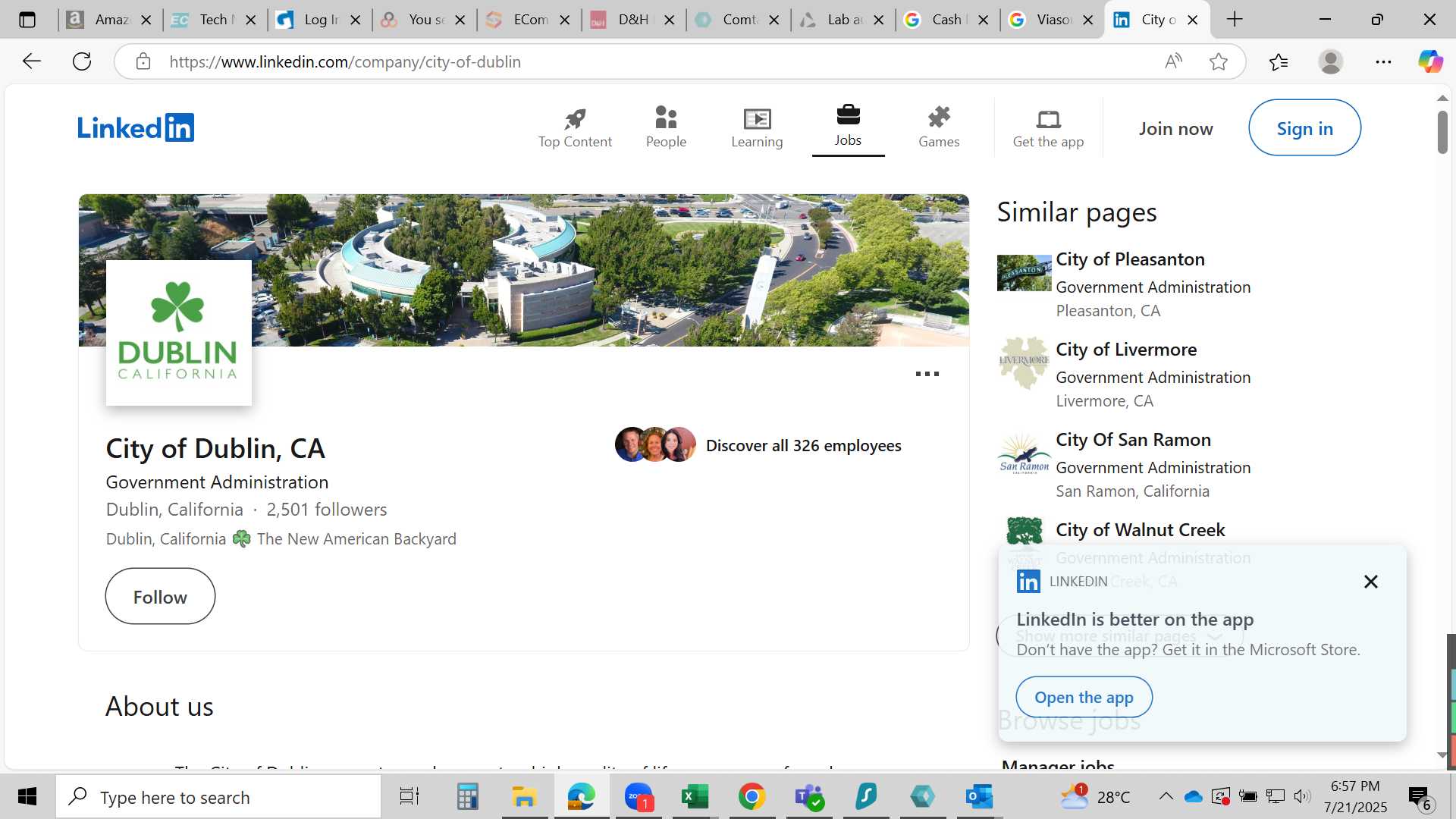
Task: Add page to favorites star icon
Action: [x=1219, y=61]
